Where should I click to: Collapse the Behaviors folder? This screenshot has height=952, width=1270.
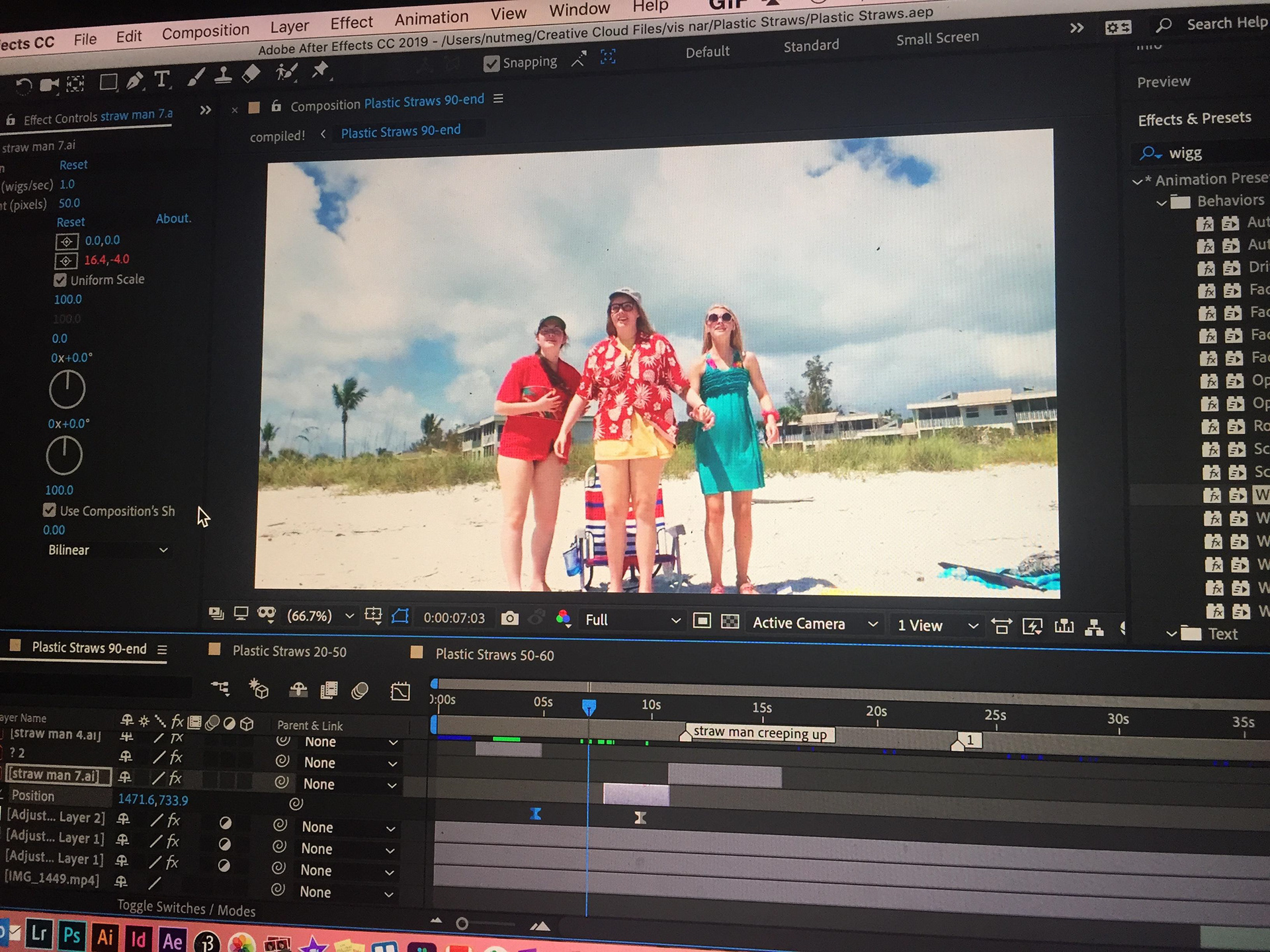coord(1162,203)
